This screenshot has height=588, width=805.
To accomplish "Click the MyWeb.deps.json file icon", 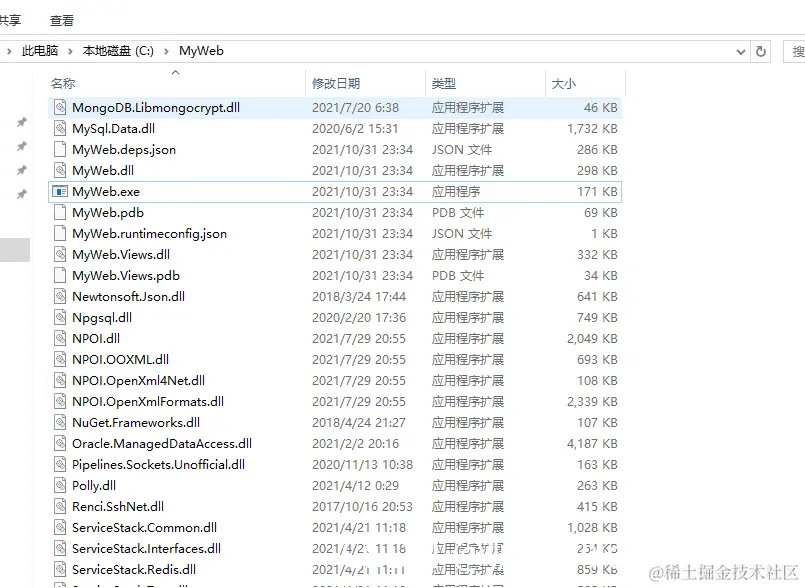I will pos(60,149).
